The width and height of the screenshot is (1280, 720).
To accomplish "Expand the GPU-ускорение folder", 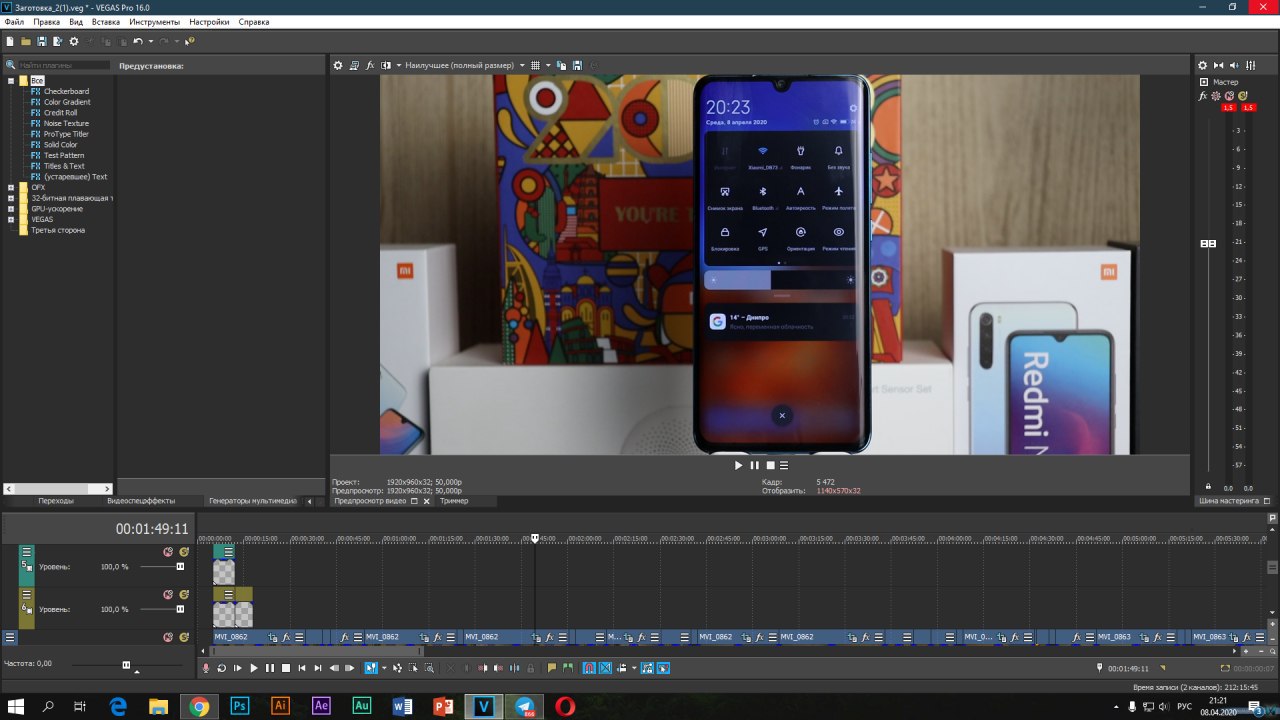I will tap(11, 208).
